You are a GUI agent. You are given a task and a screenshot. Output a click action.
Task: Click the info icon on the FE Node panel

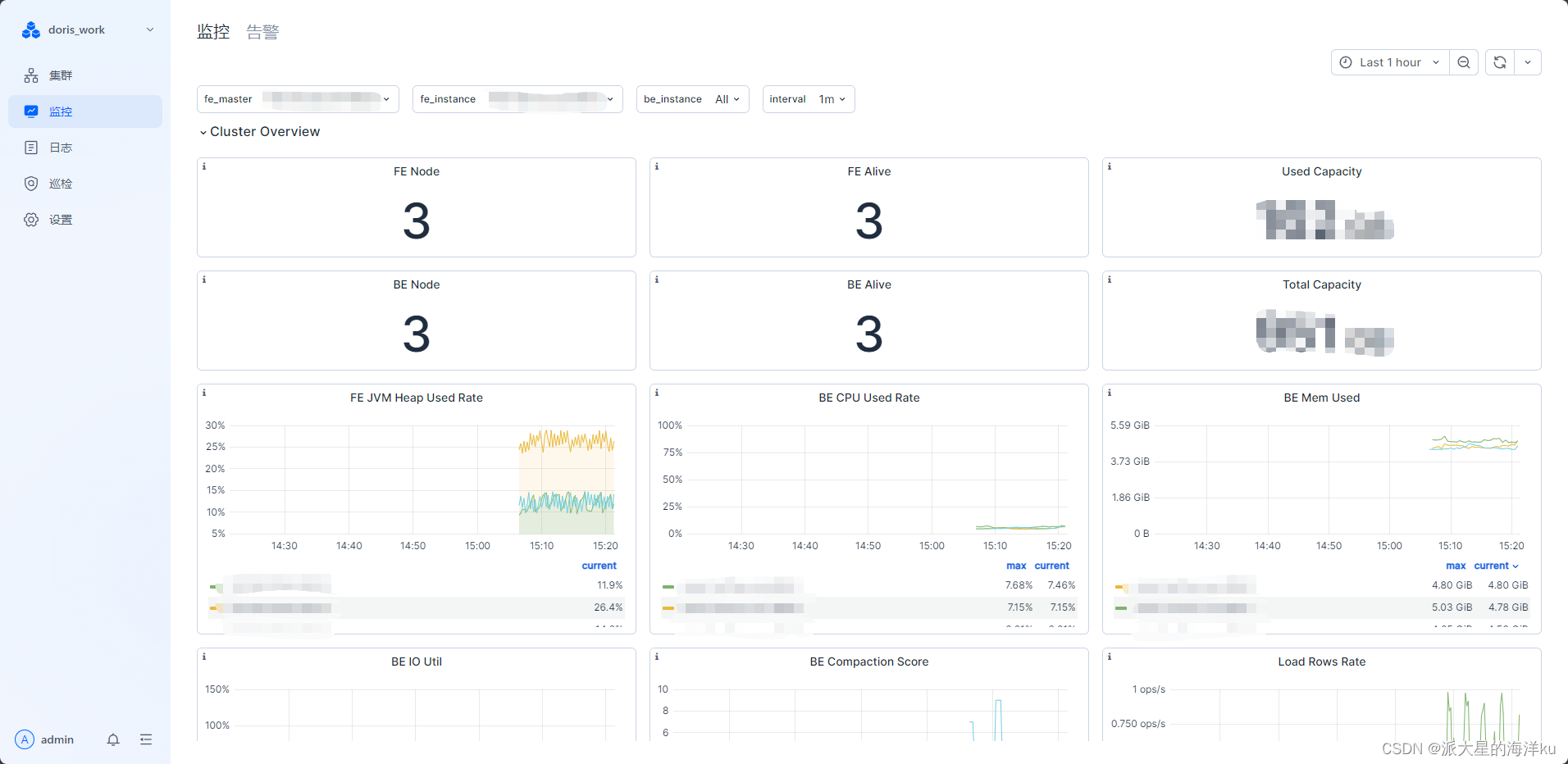pyautogui.click(x=203, y=166)
